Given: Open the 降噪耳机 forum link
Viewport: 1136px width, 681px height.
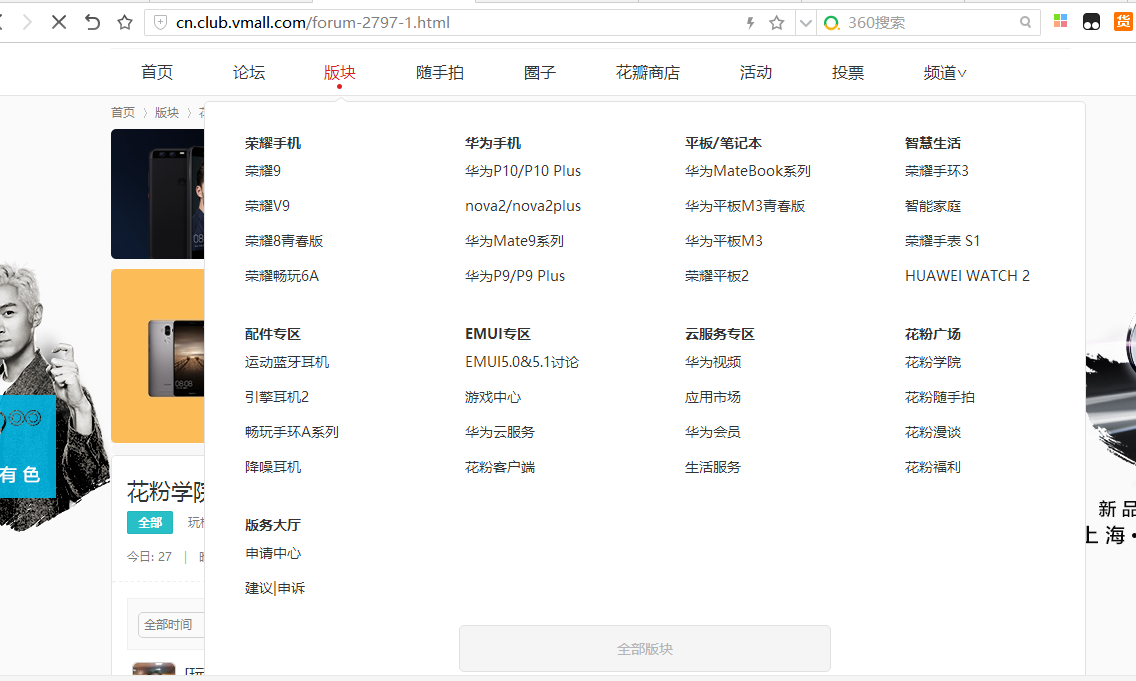Looking at the screenshot, I should [x=273, y=467].
